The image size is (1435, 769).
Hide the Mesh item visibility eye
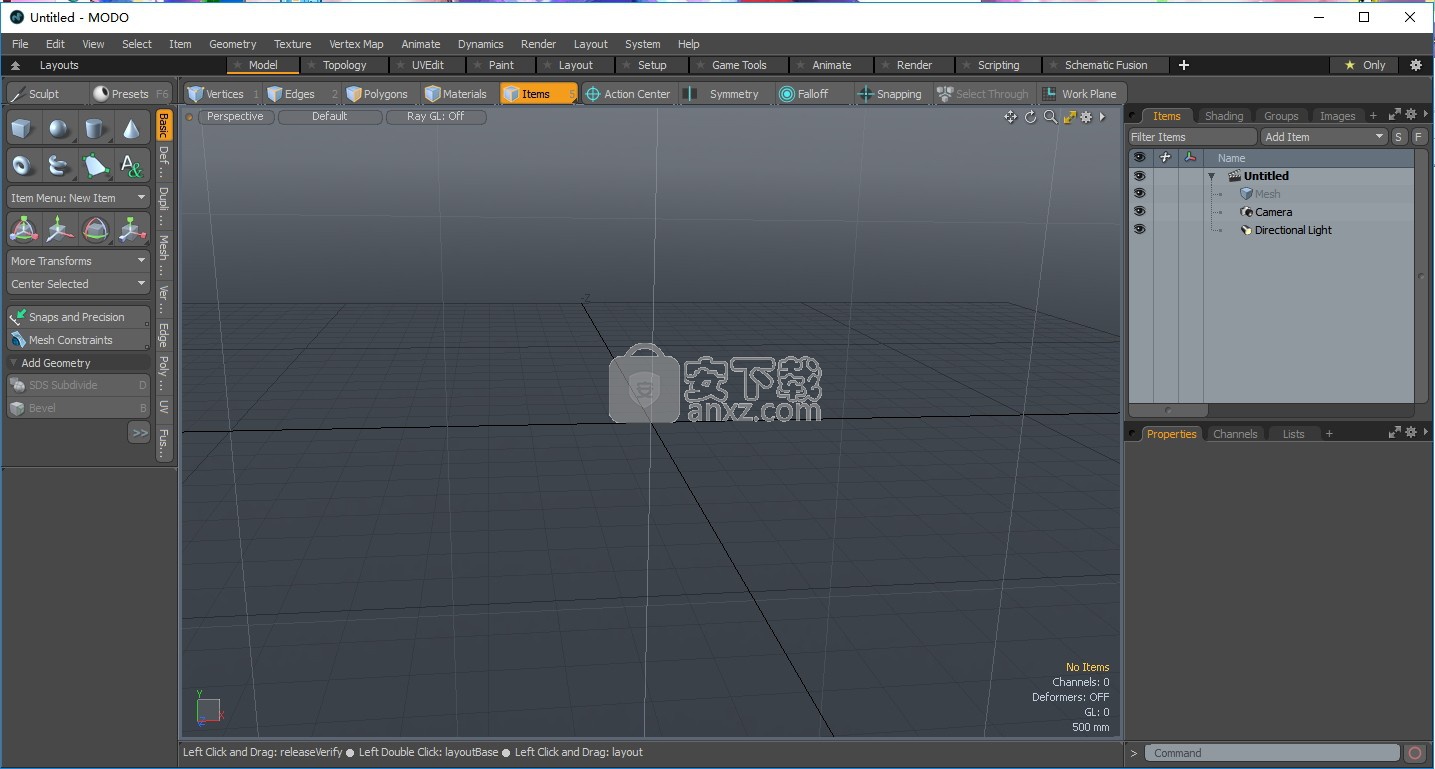tap(1139, 194)
